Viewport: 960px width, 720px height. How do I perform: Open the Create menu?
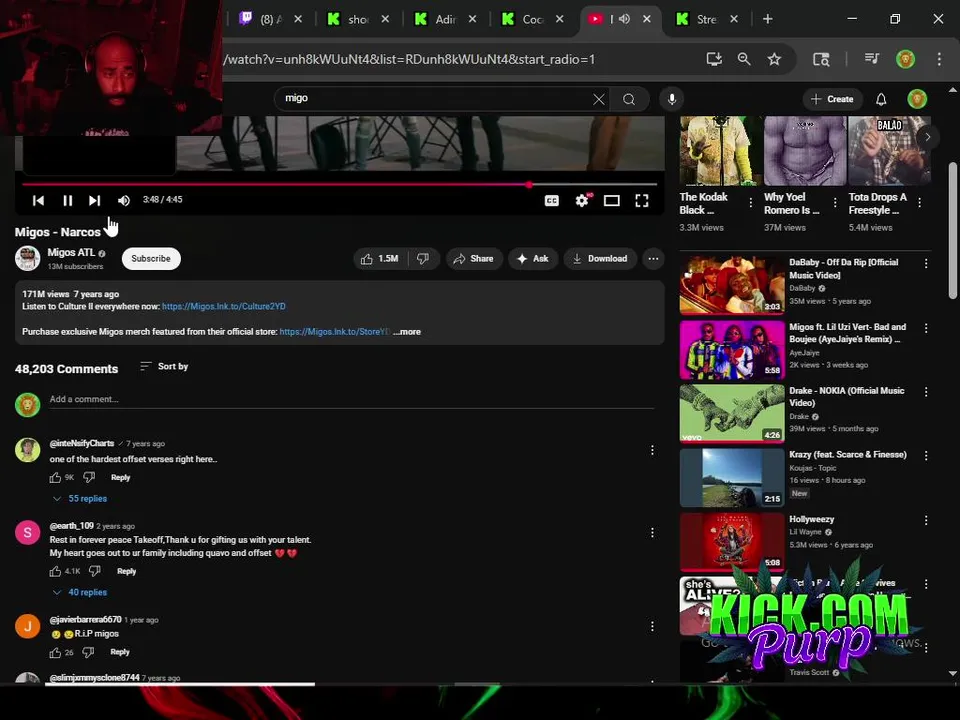coord(832,99)
